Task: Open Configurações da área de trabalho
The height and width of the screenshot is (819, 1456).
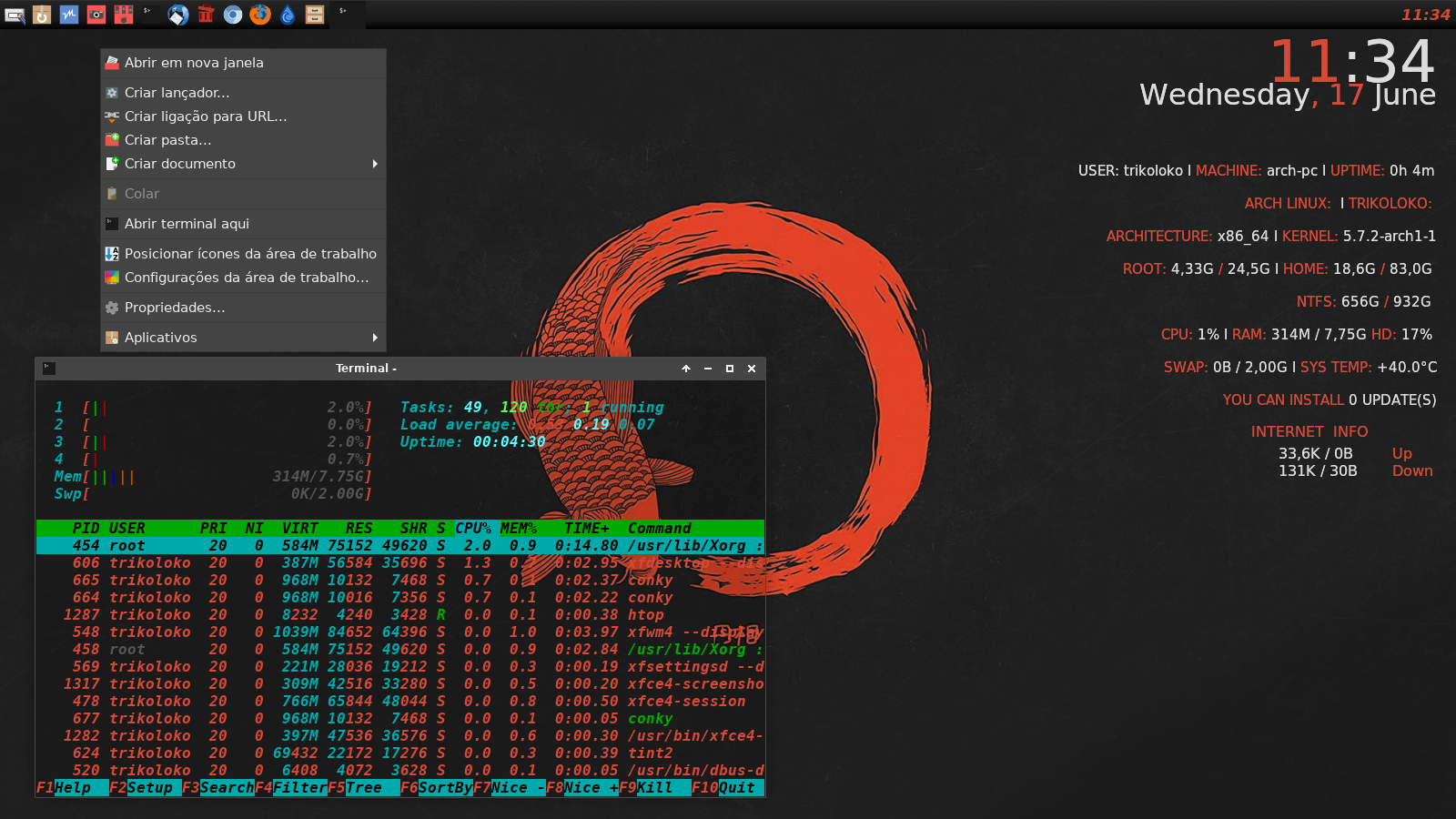Action: click(246, 278)
